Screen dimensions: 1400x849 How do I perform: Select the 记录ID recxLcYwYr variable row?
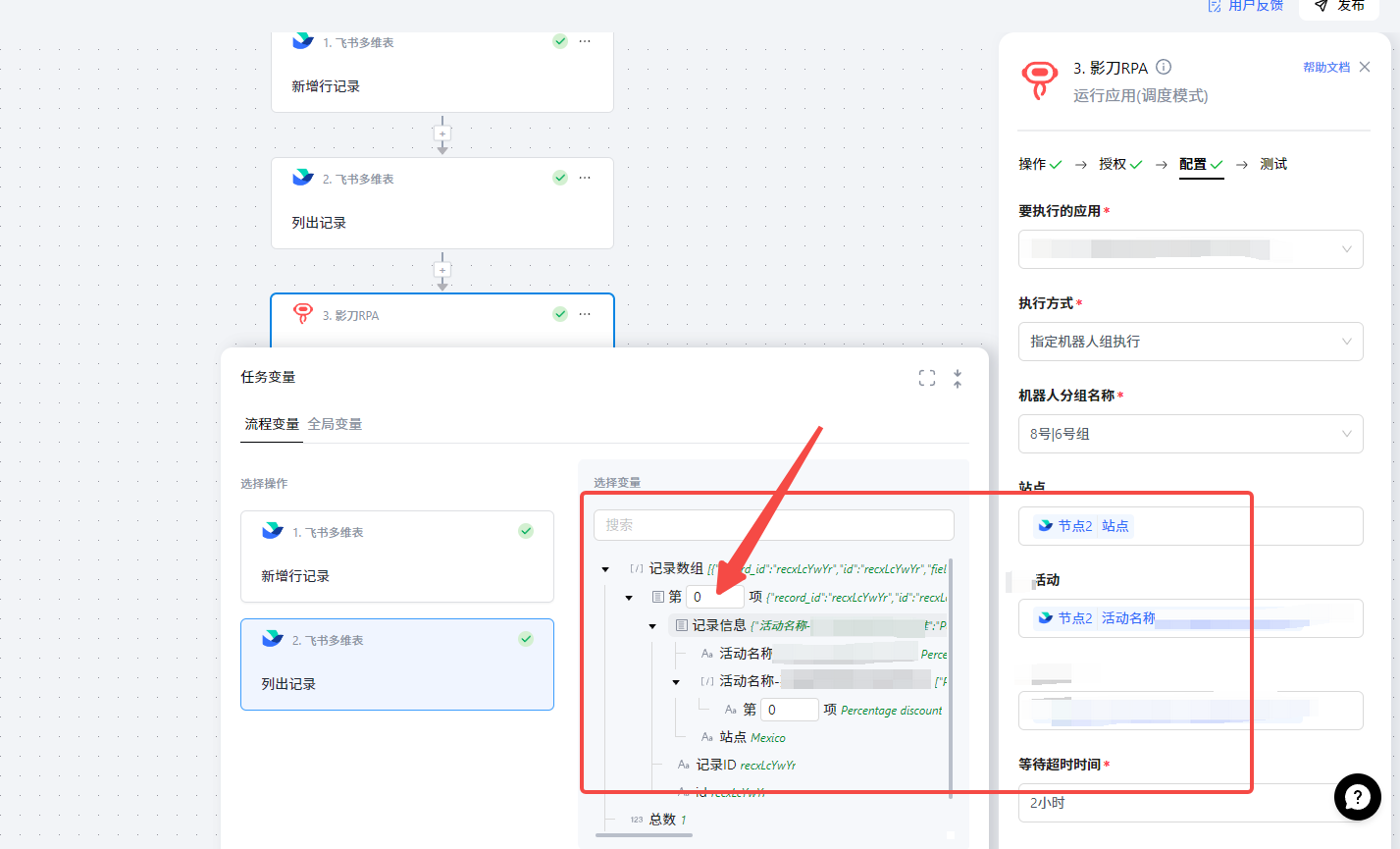[x=737, y=765]
